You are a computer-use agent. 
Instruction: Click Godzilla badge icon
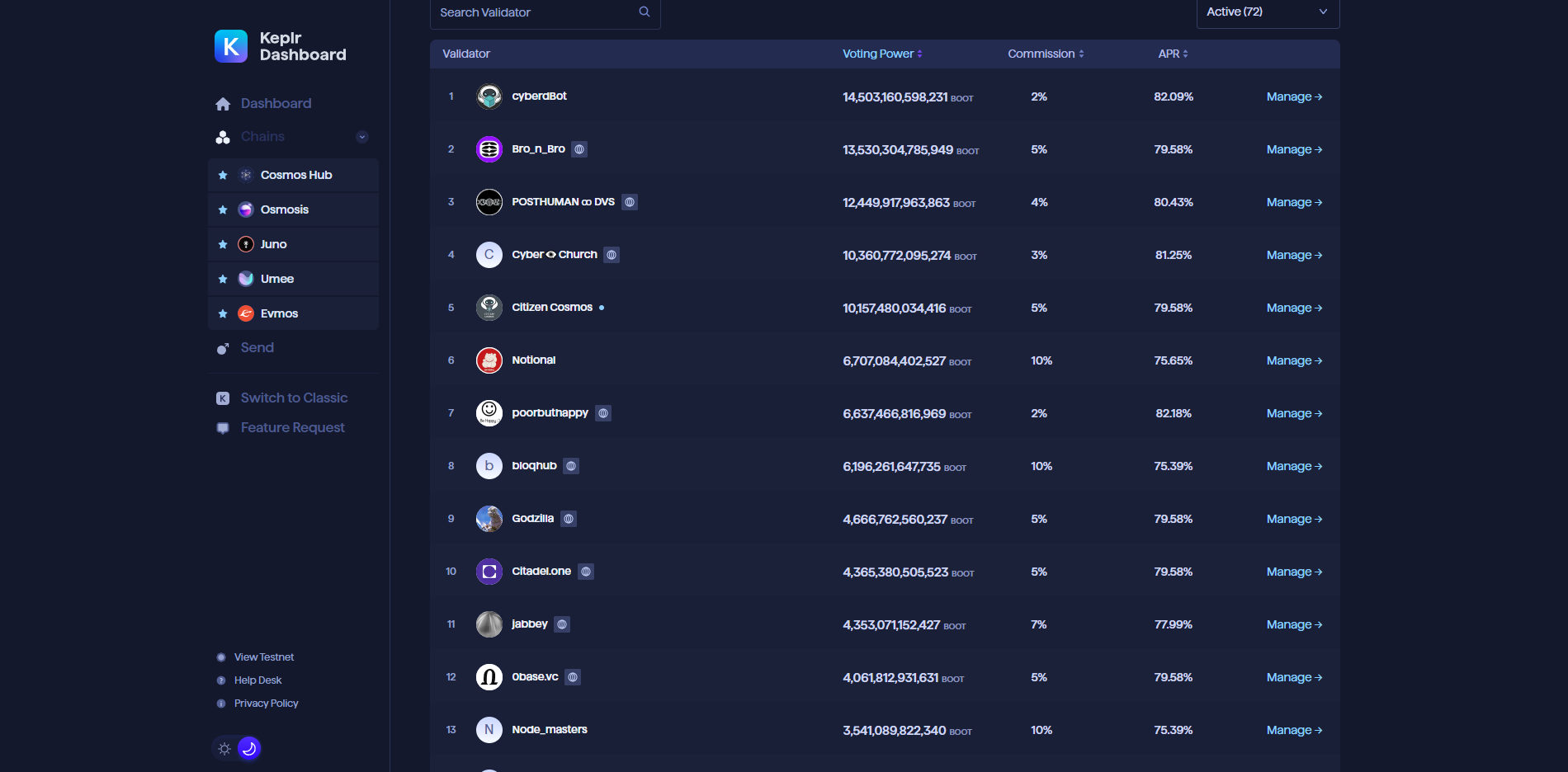click(569, 519)
